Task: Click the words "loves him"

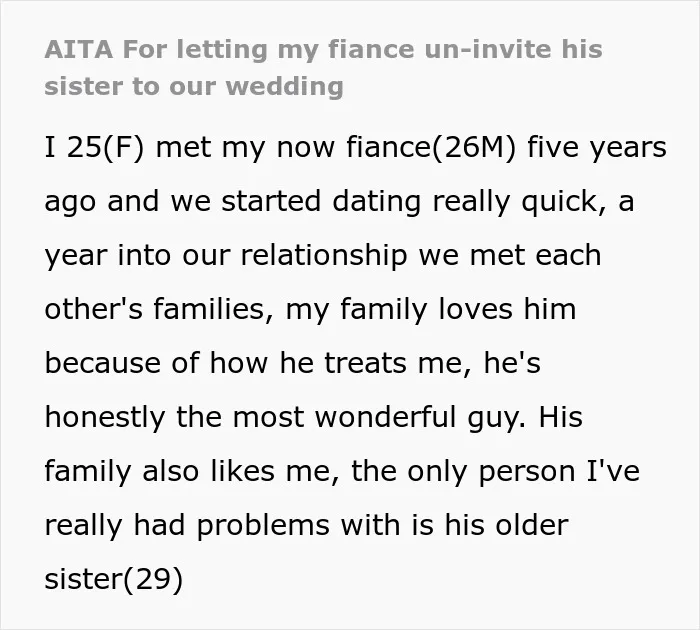Action: tap(507, 309)
